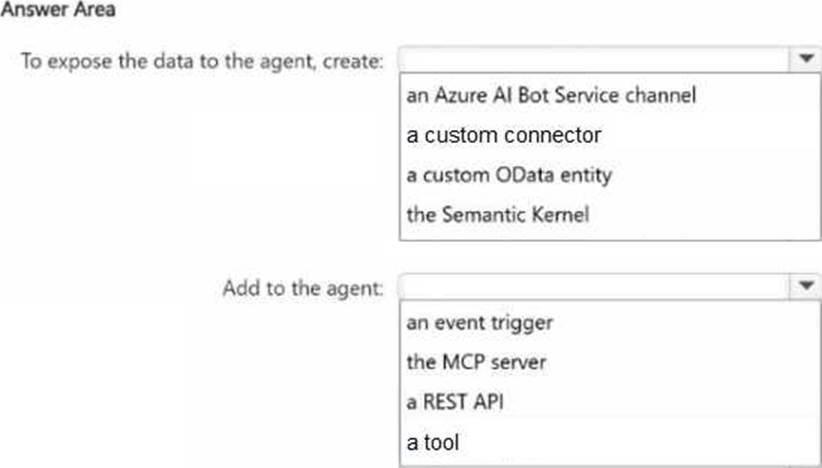The image size is (822, 468).
Task: Pick the 'a custom OData entity' option
Action: pyautogui.click(x=509, y=175)
